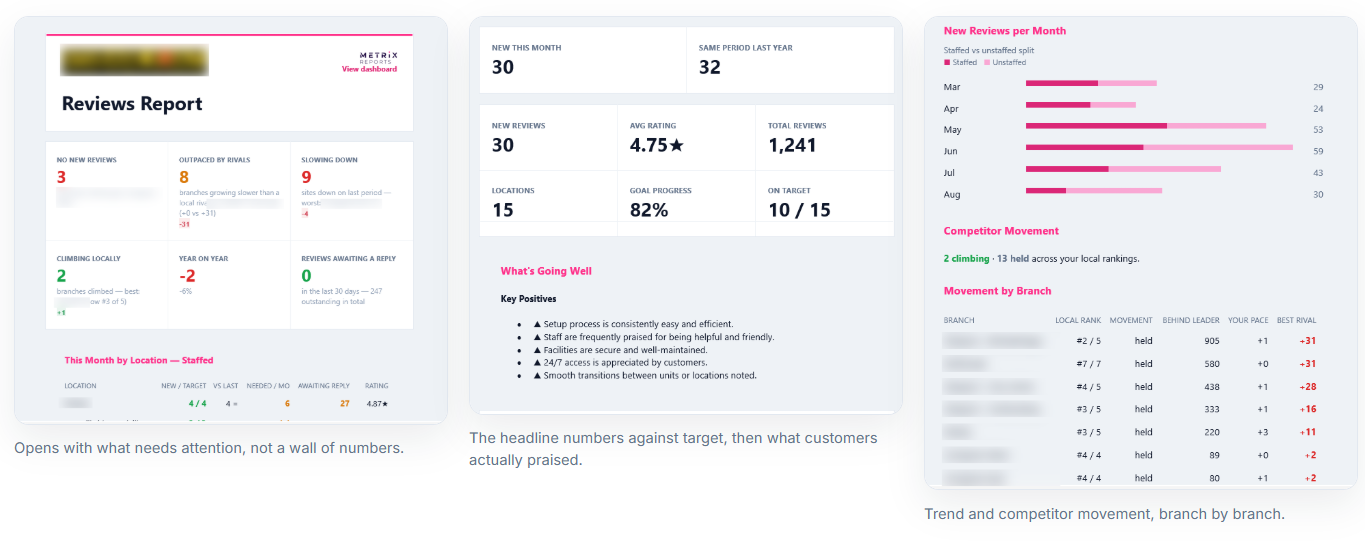Screen dimensions: 1365x543
Task: Click the May bar in monthly chart
Action: [x=1146, y=126]
